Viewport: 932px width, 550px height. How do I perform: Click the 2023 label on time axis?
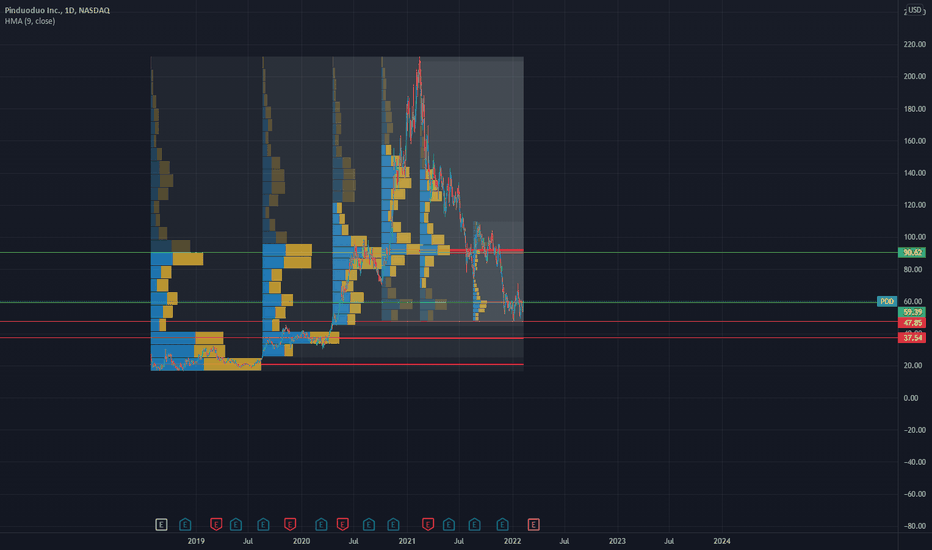tap(617, 541)
